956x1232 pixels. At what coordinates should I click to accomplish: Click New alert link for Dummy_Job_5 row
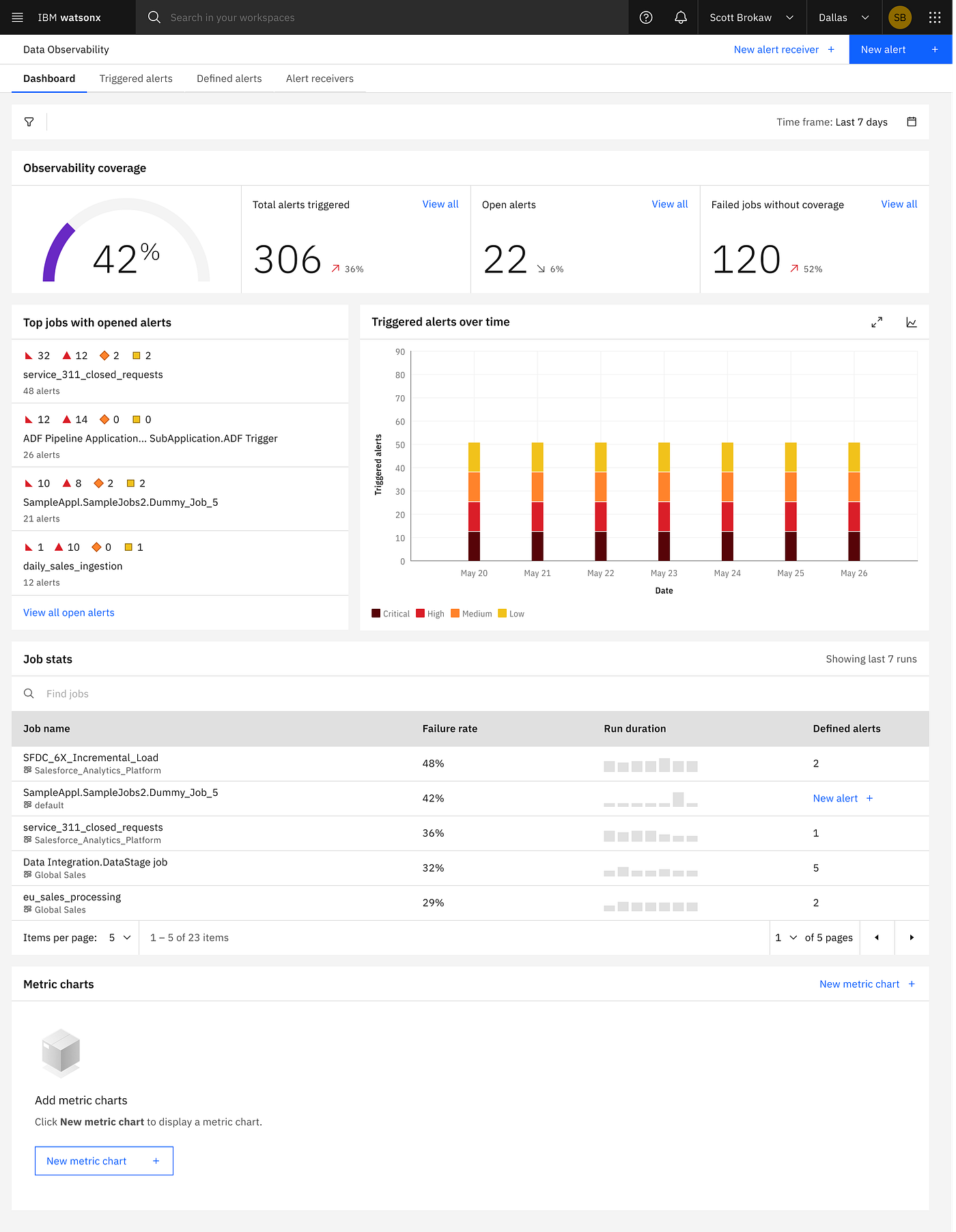[843, 799]
